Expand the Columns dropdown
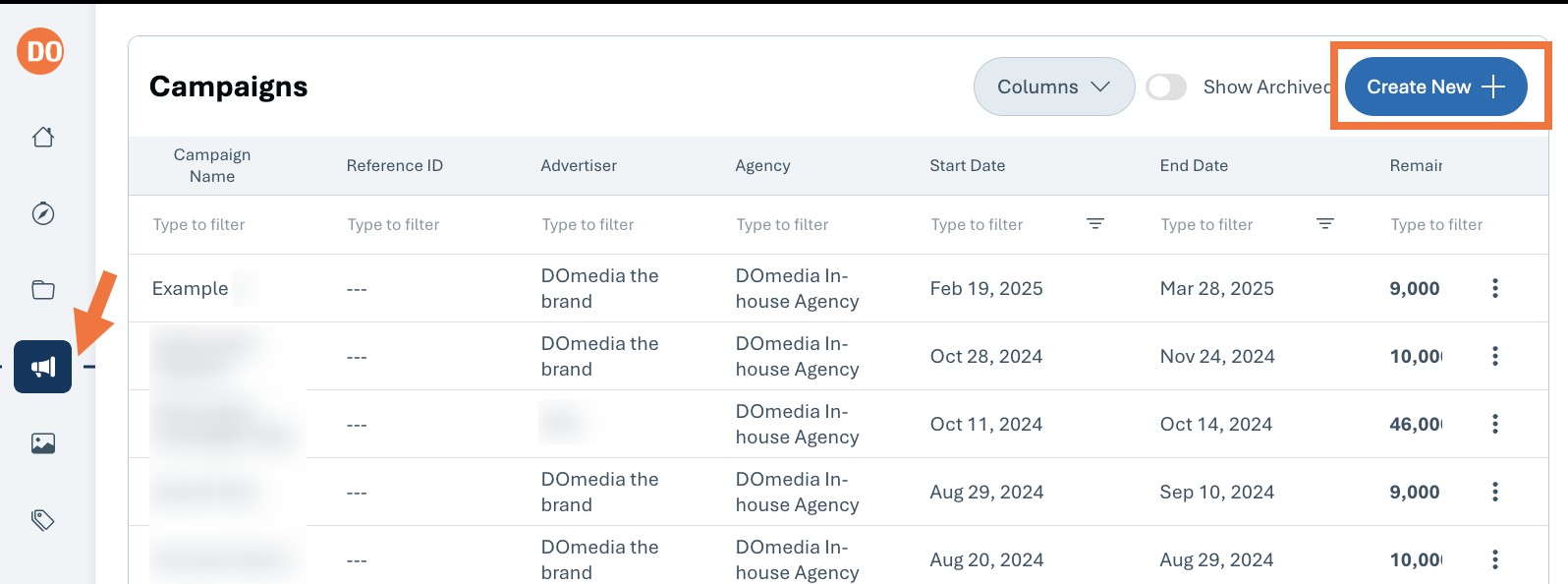Image resolution: width=1568 pixels, height=584 pixels. [1054, 87]
